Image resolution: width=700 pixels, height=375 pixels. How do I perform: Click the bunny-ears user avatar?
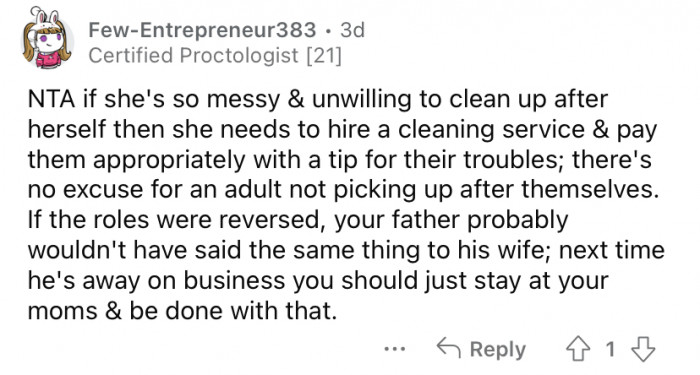coord(47,39)
